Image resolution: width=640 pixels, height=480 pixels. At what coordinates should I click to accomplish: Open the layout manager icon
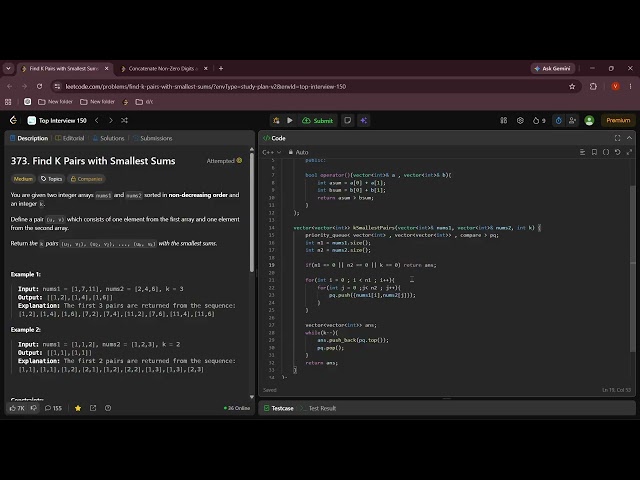click(504, 120)
